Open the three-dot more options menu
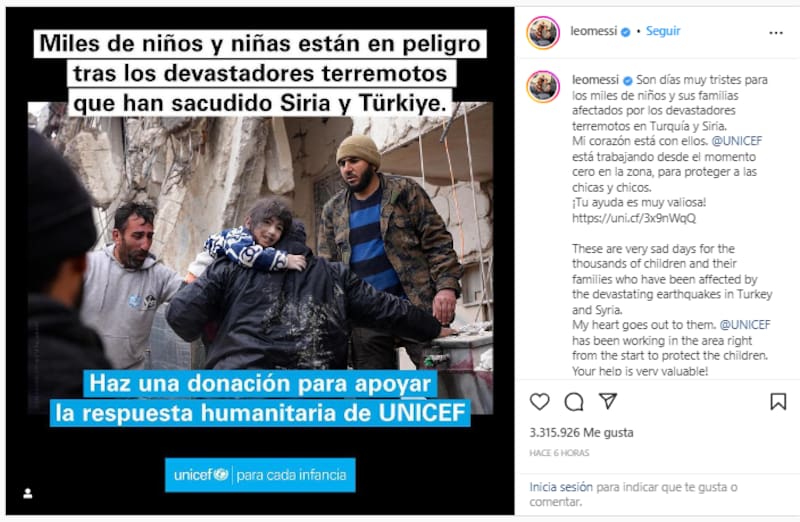The image size is (800, 522). (x=776, y=33)
